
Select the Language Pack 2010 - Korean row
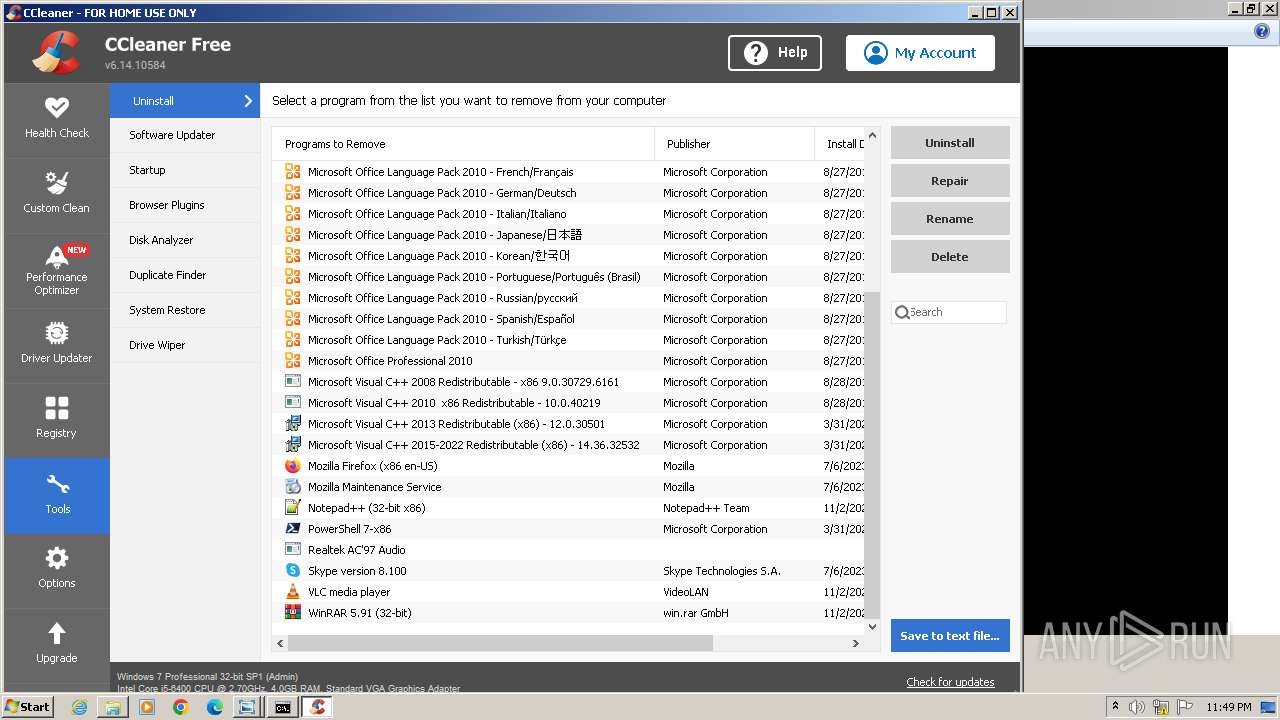(568, 256)
